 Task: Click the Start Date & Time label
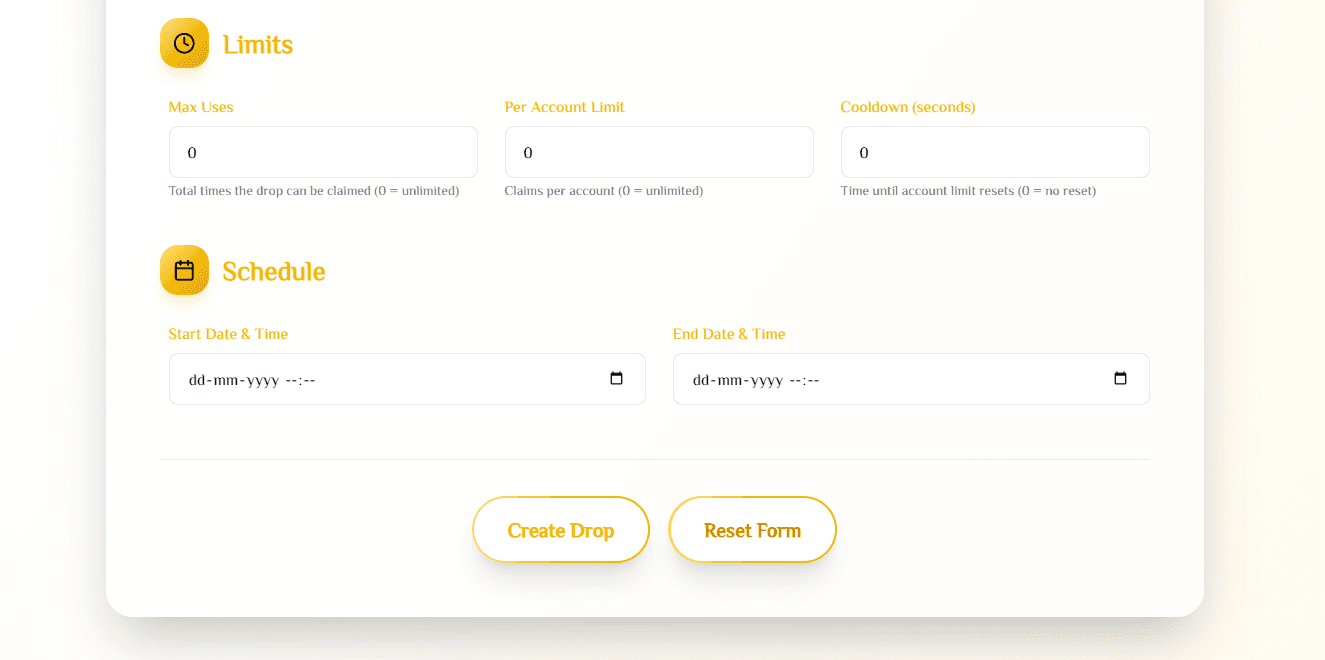click(x=228, y=334)
